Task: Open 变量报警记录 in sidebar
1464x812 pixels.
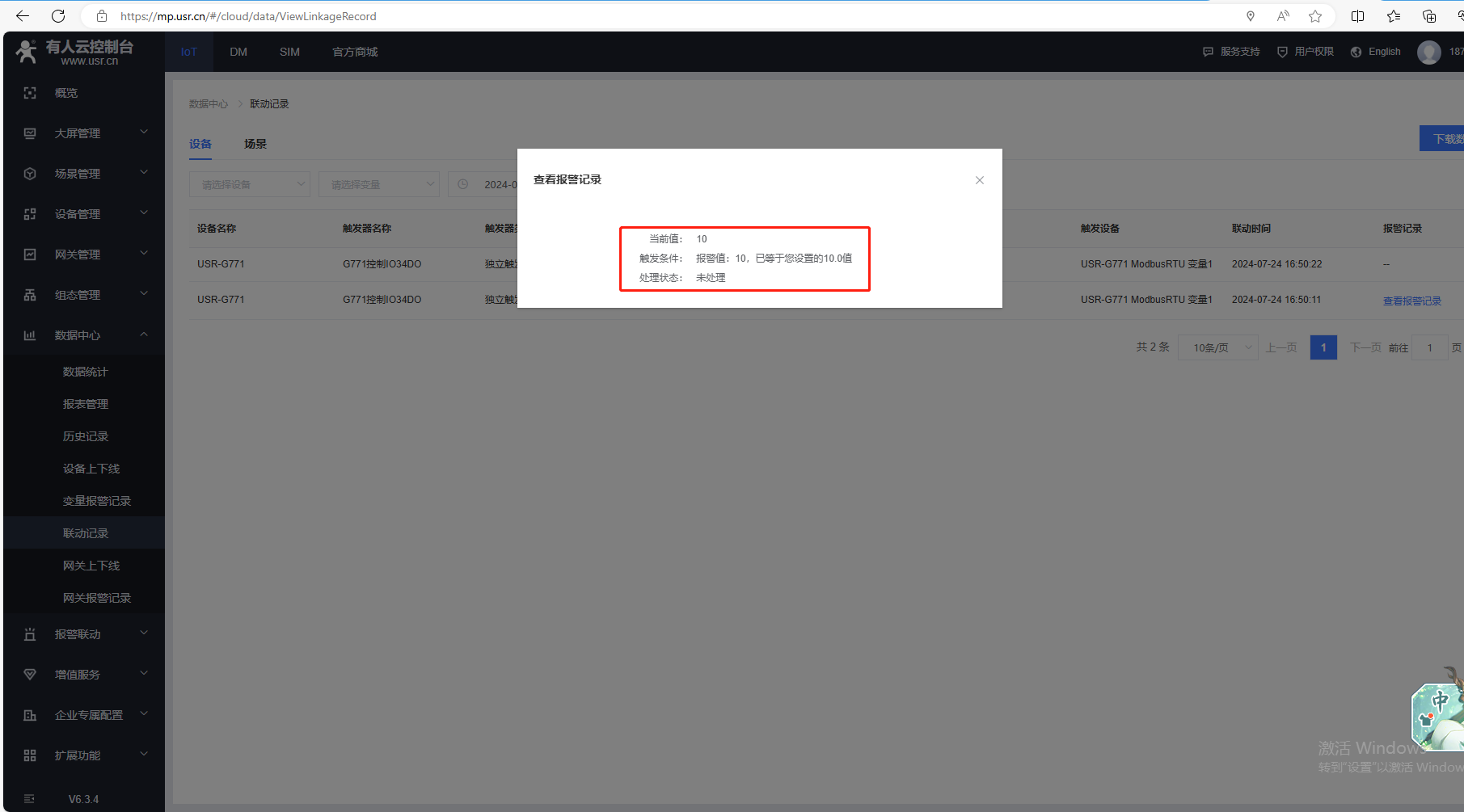Action: (x=97, y=501)
